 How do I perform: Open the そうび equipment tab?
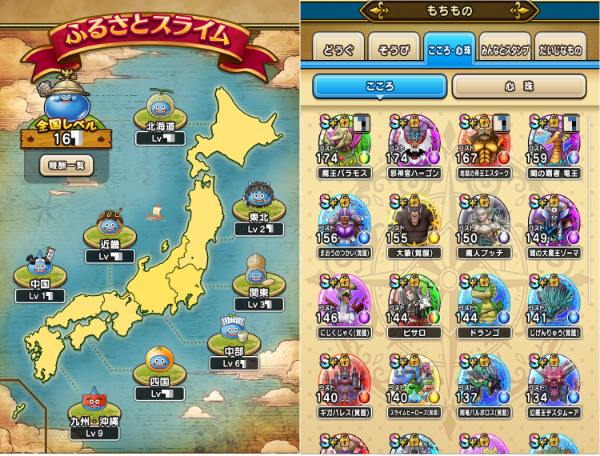(394, 47)
